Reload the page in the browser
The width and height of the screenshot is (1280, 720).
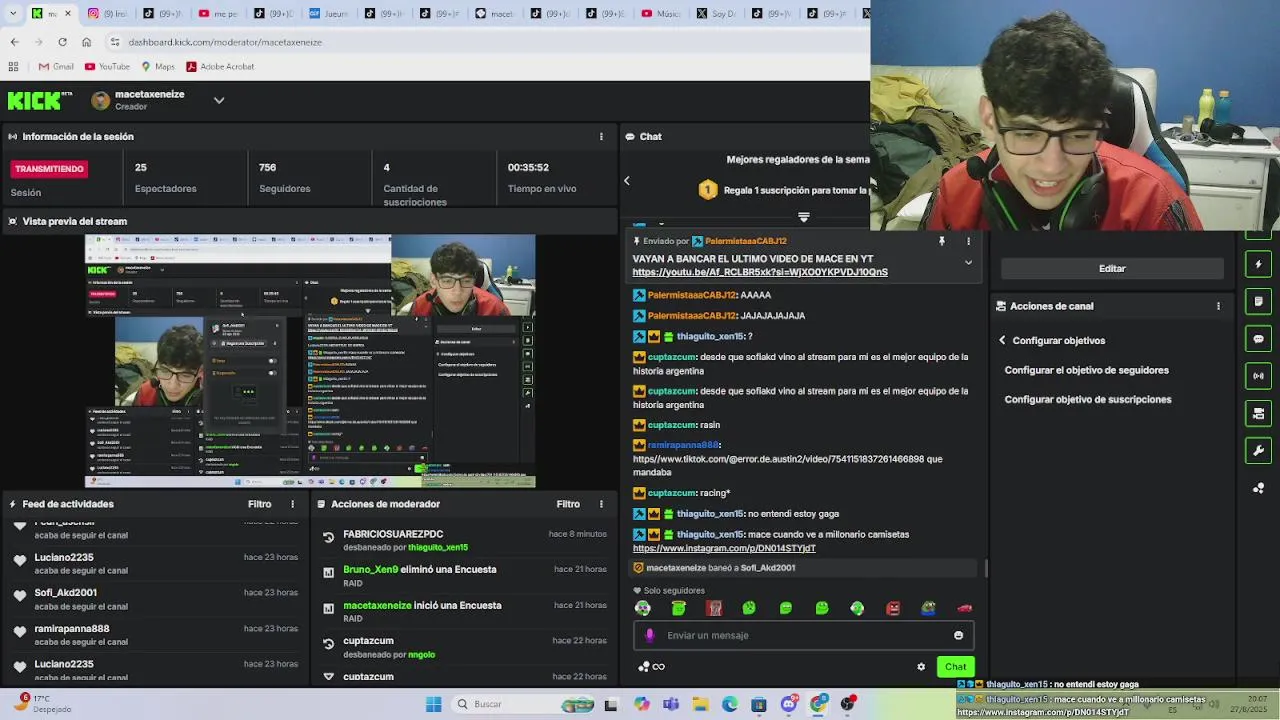pyautogui.click(x=62, y=42)
